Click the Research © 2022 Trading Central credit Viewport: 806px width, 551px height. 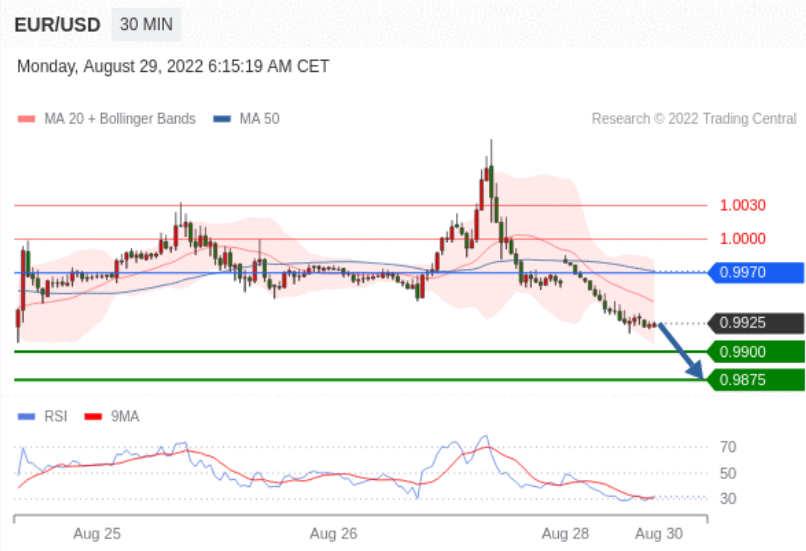tap(694, 119)
